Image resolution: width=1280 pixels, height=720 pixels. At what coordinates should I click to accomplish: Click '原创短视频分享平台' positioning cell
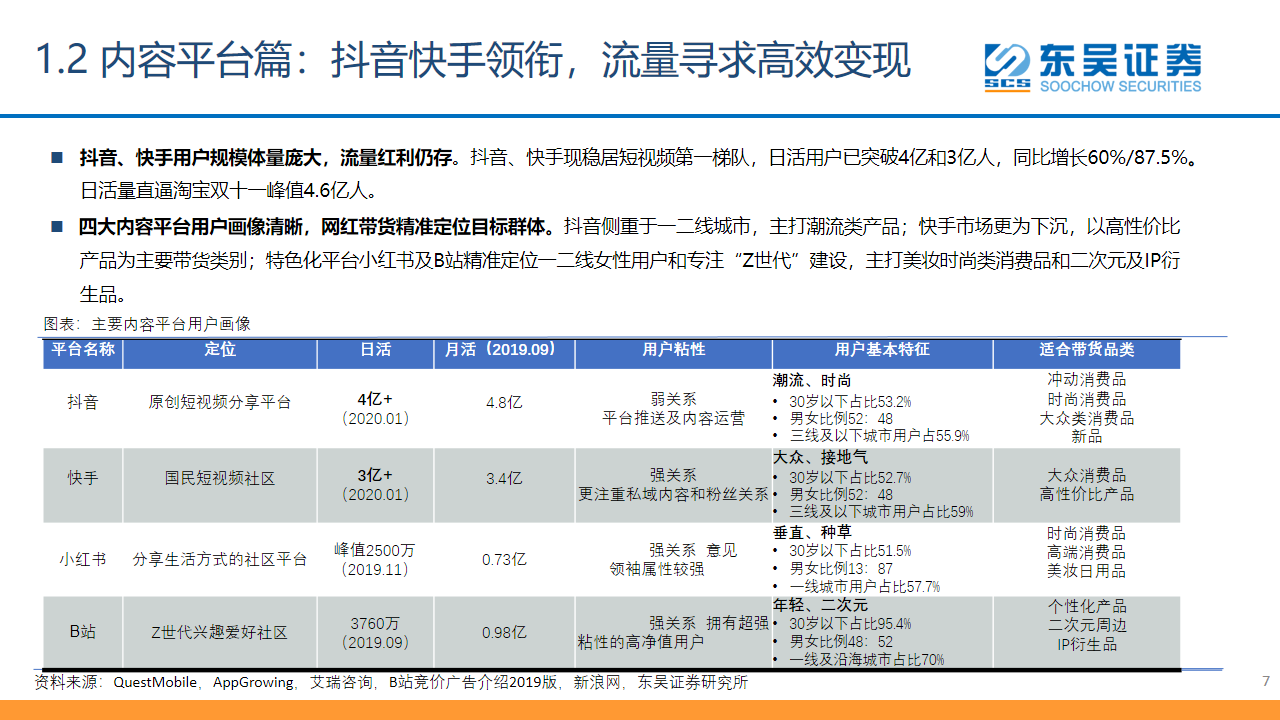[x=220, y=402]
